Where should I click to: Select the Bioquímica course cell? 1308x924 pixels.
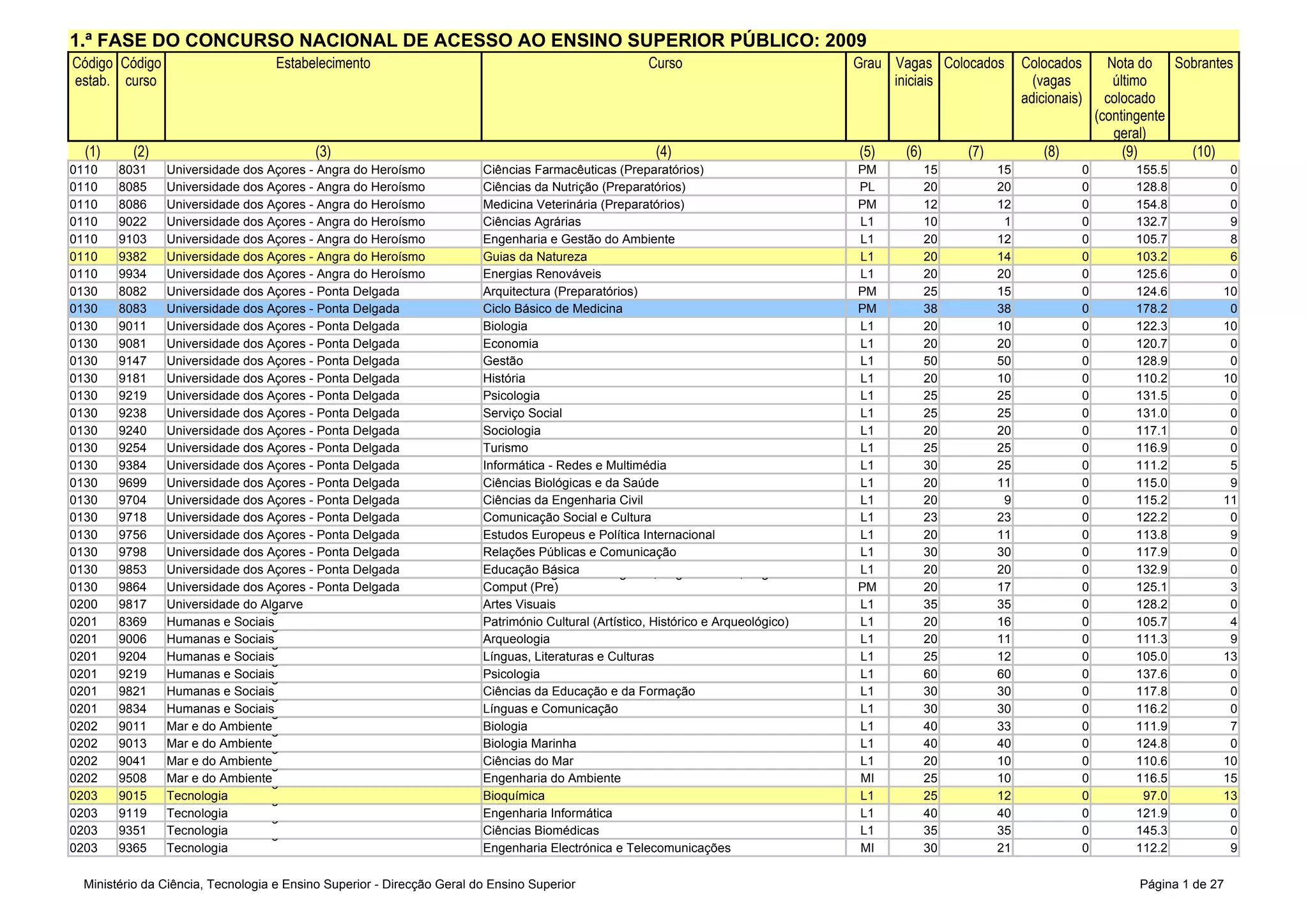click(x=514, y=796)
